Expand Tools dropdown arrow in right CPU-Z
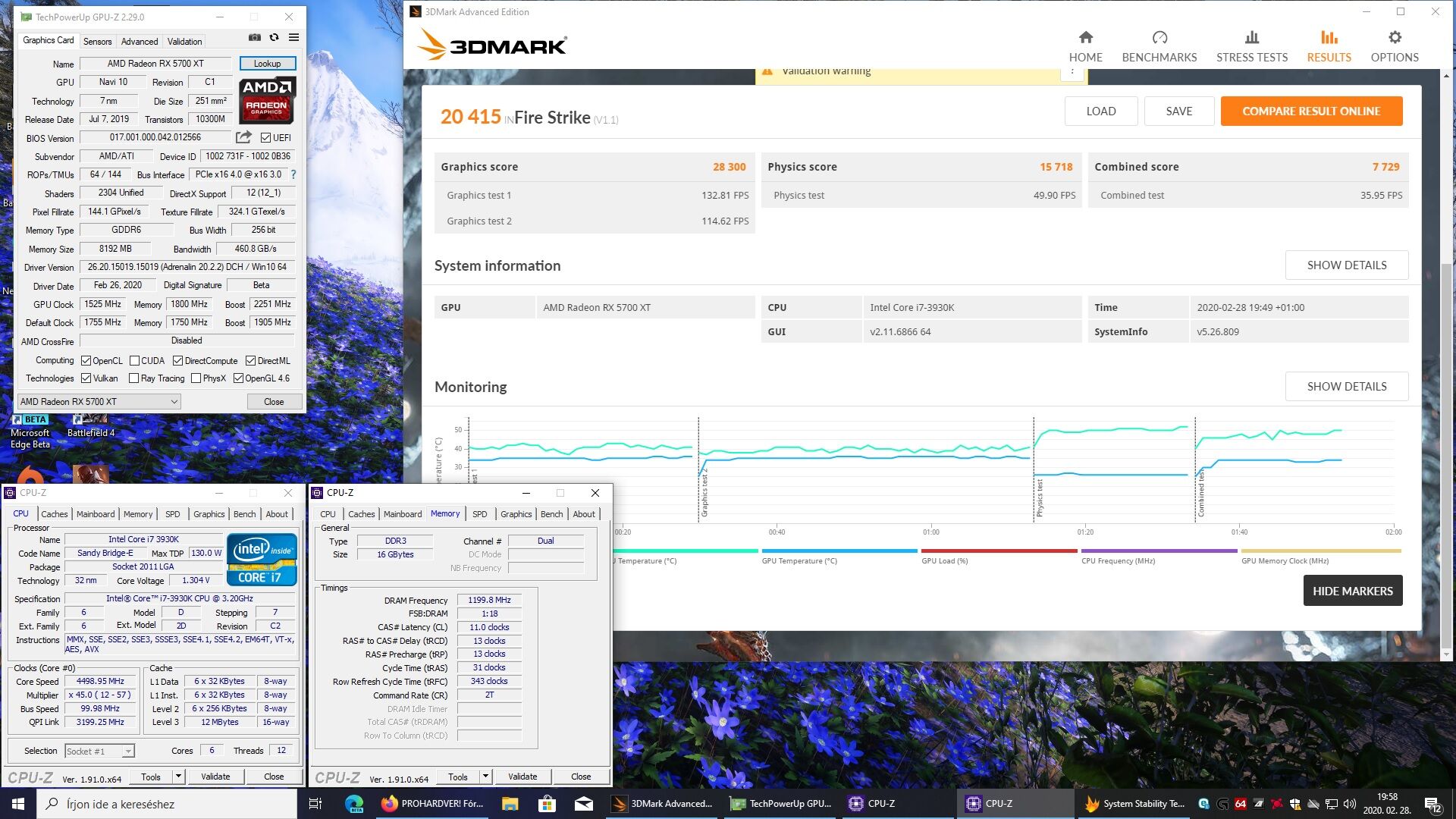The height and width of the screenshot is (819, 1456). click(x=485, y=777)
